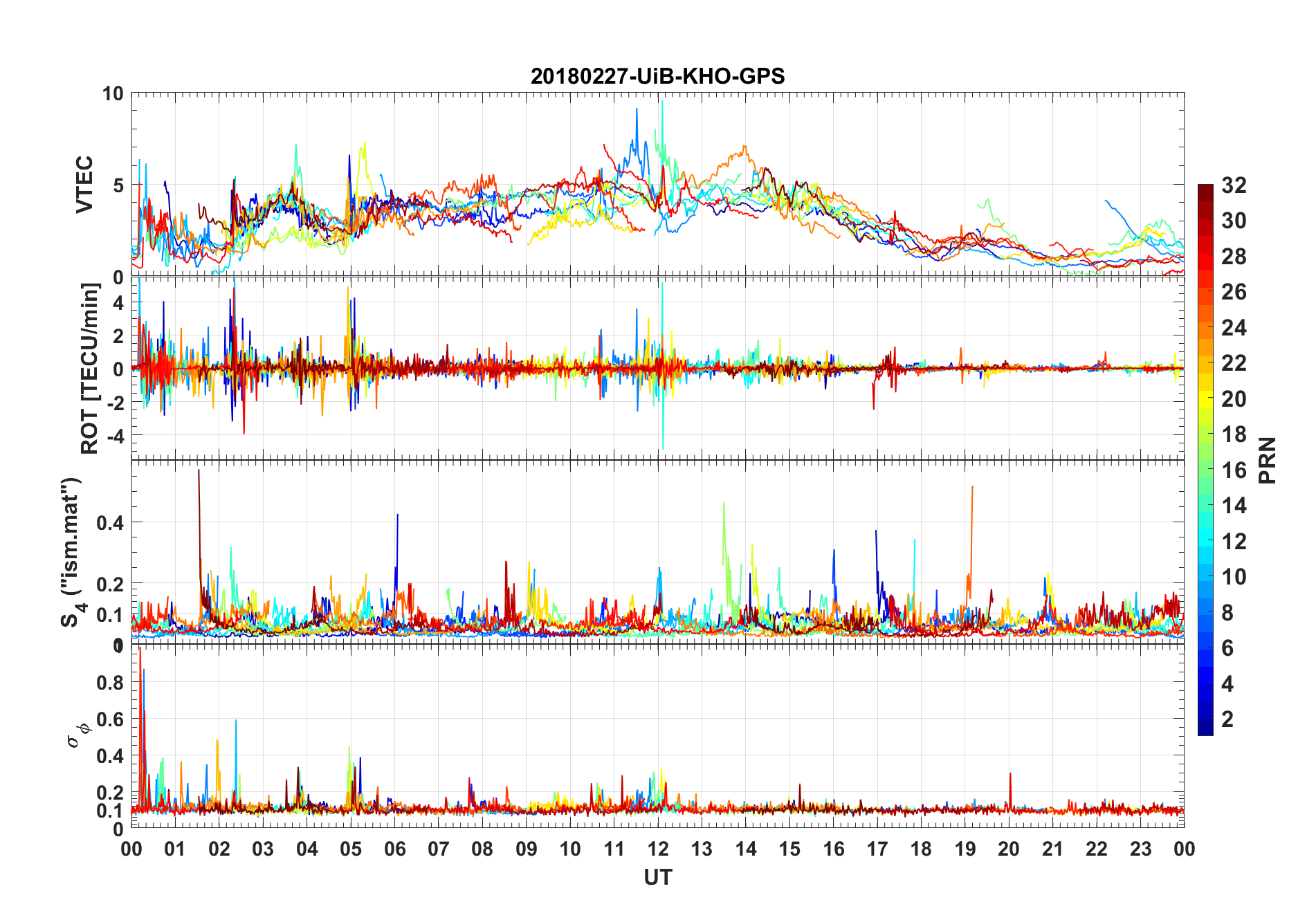Image resolution: width=1316 pixels, height=920 pixels.
Task: Click ROT axis tick value -4
Action: coord(116,436)
